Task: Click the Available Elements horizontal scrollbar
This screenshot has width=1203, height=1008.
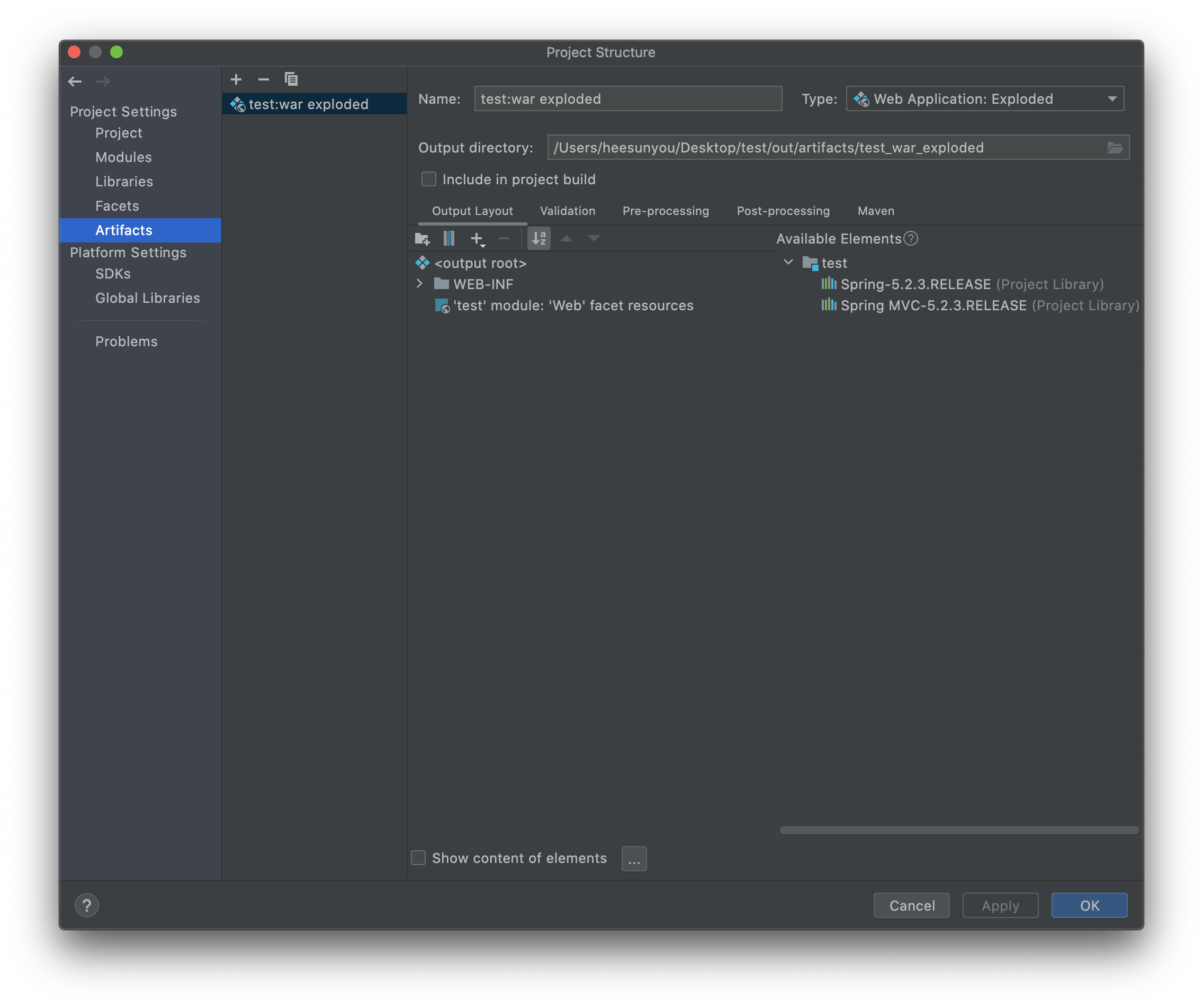Action: [958, 830]
